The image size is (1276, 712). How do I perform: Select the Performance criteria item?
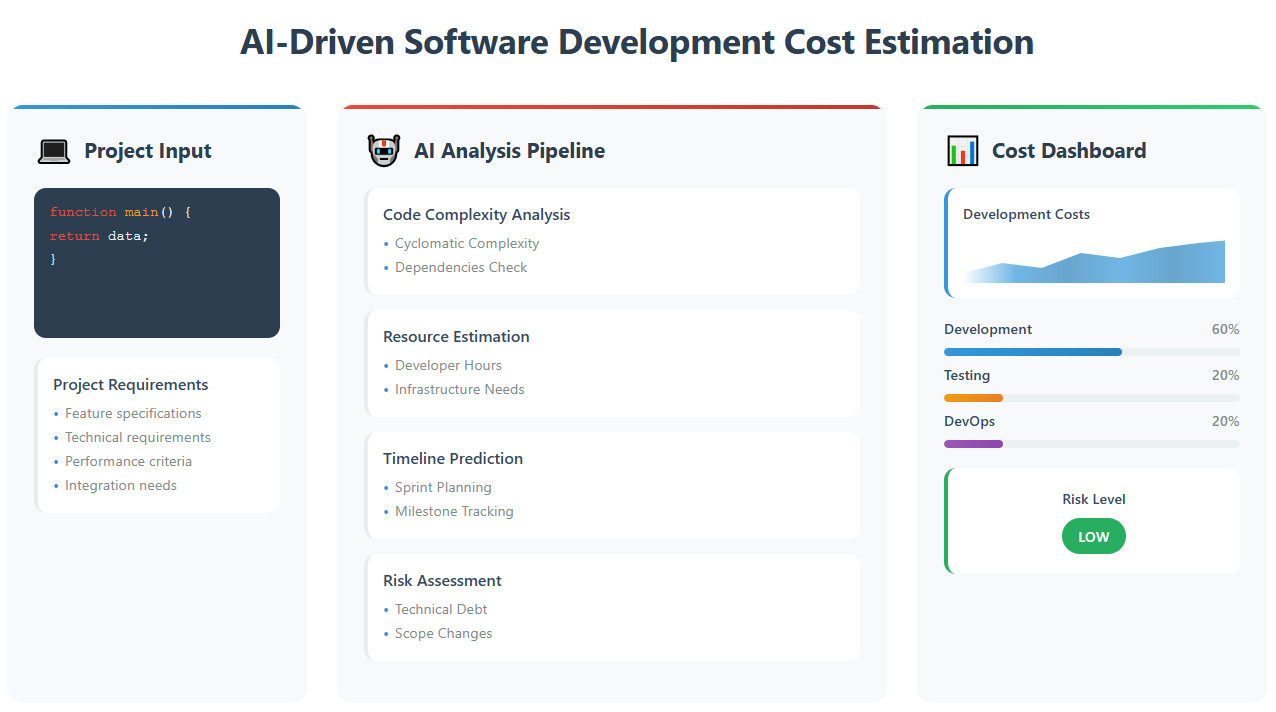(128, 461)
